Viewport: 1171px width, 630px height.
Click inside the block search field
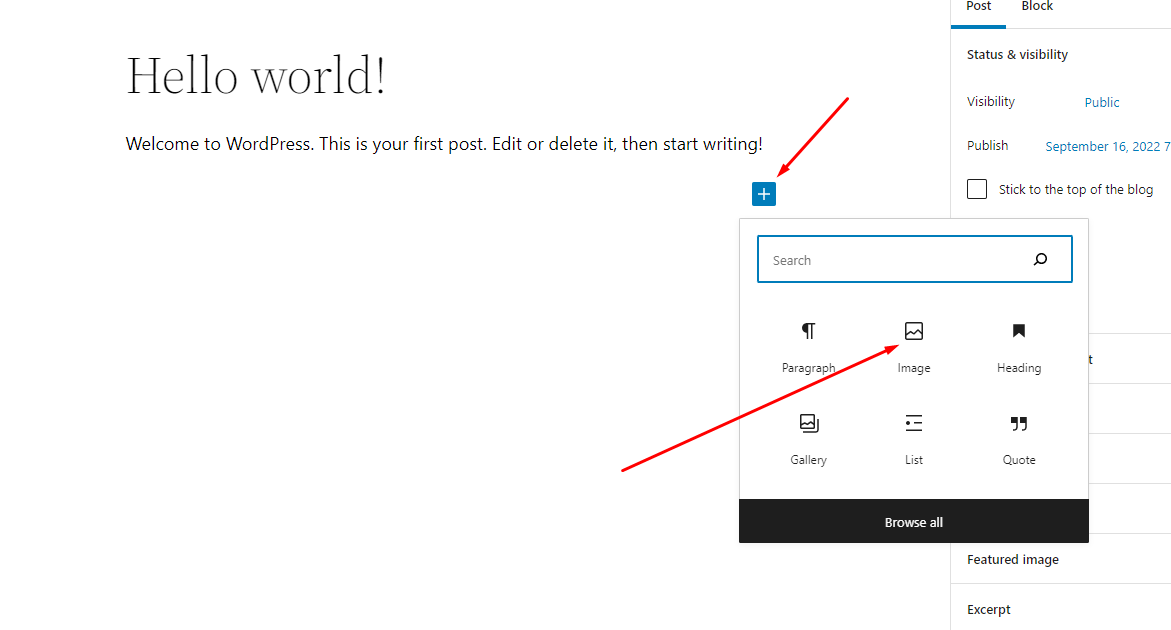890,258
